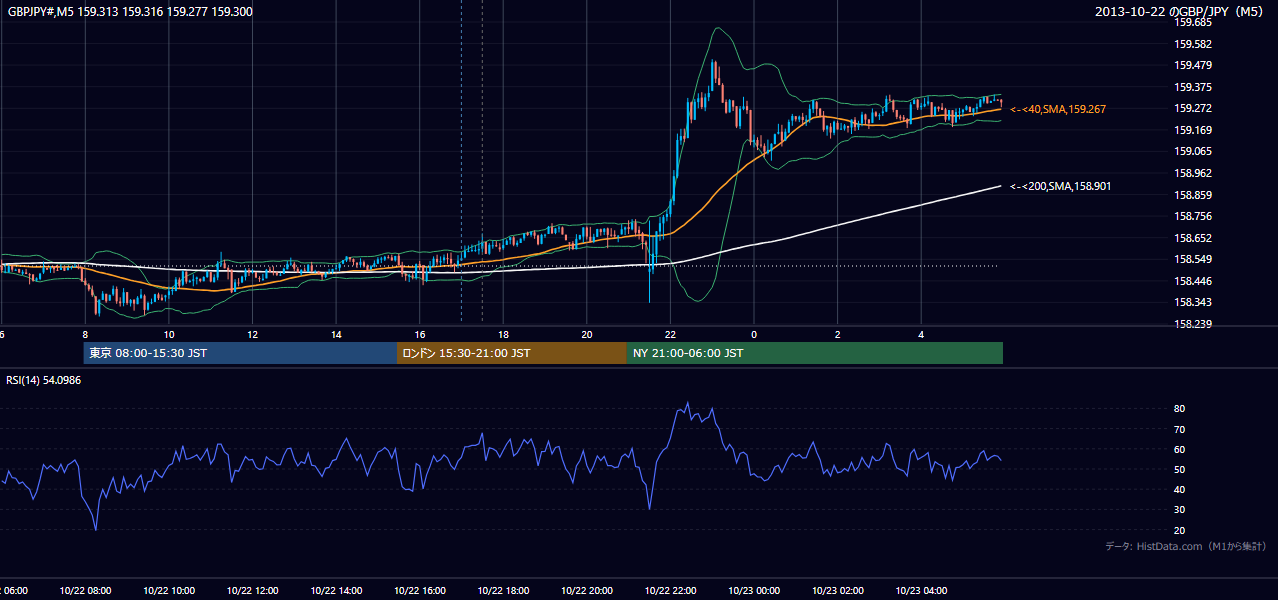Click the 158.549 price axis value

click(x=1193, y=259)
